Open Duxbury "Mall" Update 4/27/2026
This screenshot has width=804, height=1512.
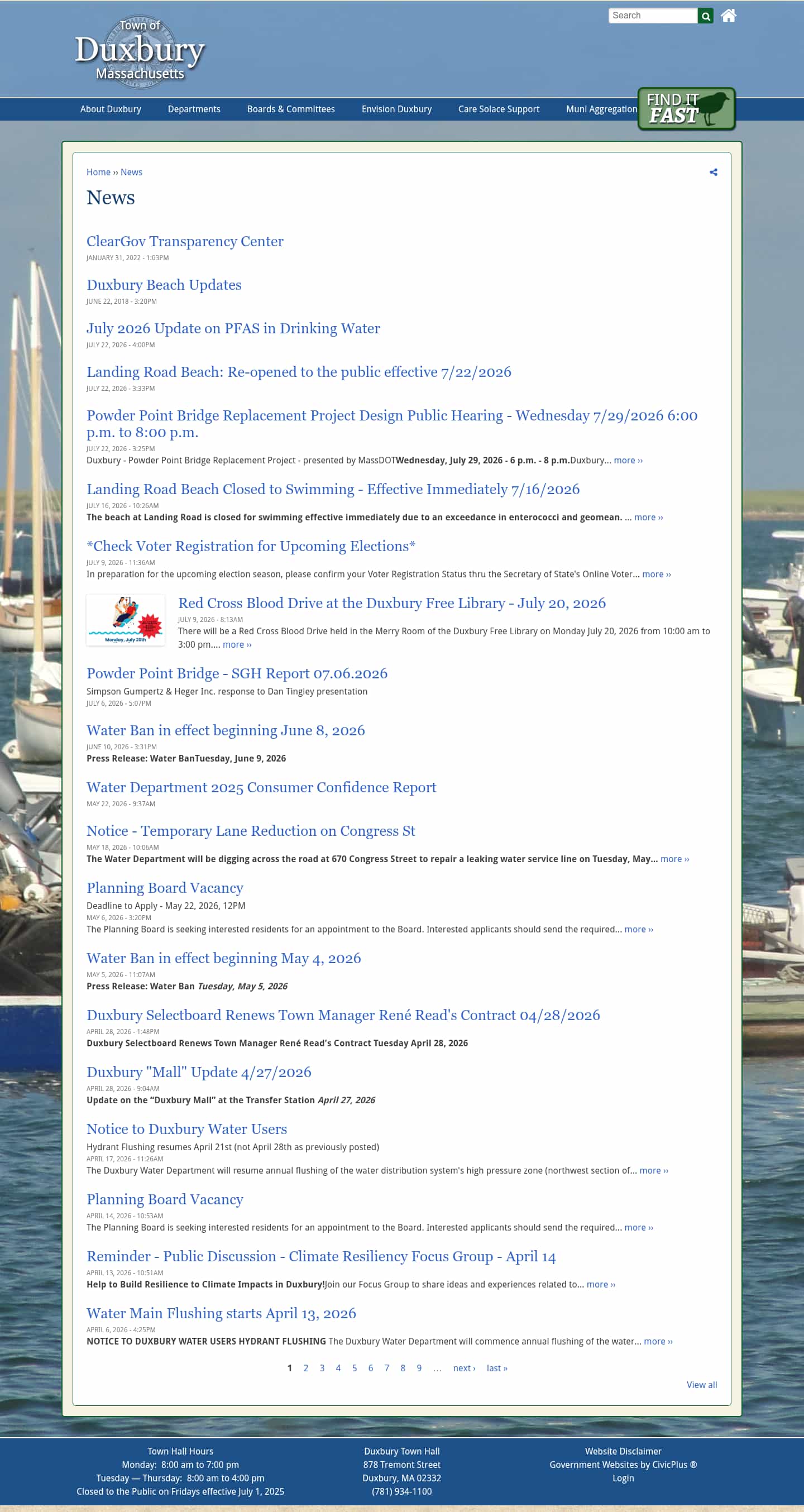click(x=198, y=1072)
